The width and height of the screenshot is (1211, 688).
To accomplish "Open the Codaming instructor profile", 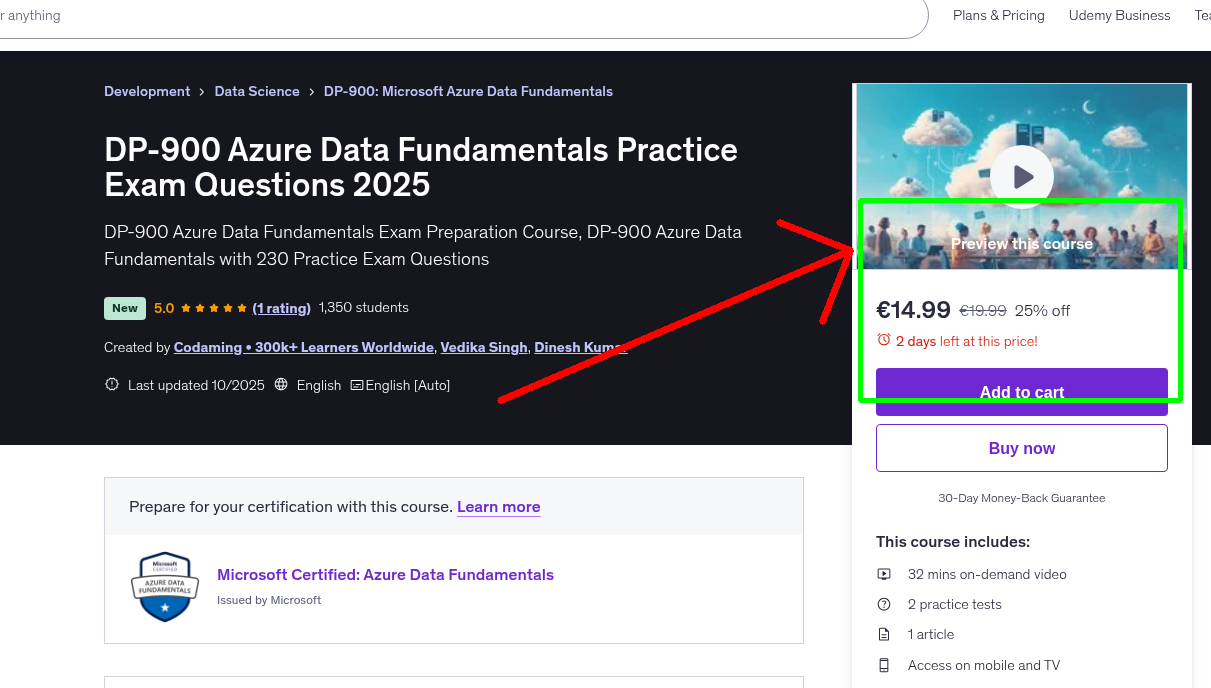I will point(304,347).
